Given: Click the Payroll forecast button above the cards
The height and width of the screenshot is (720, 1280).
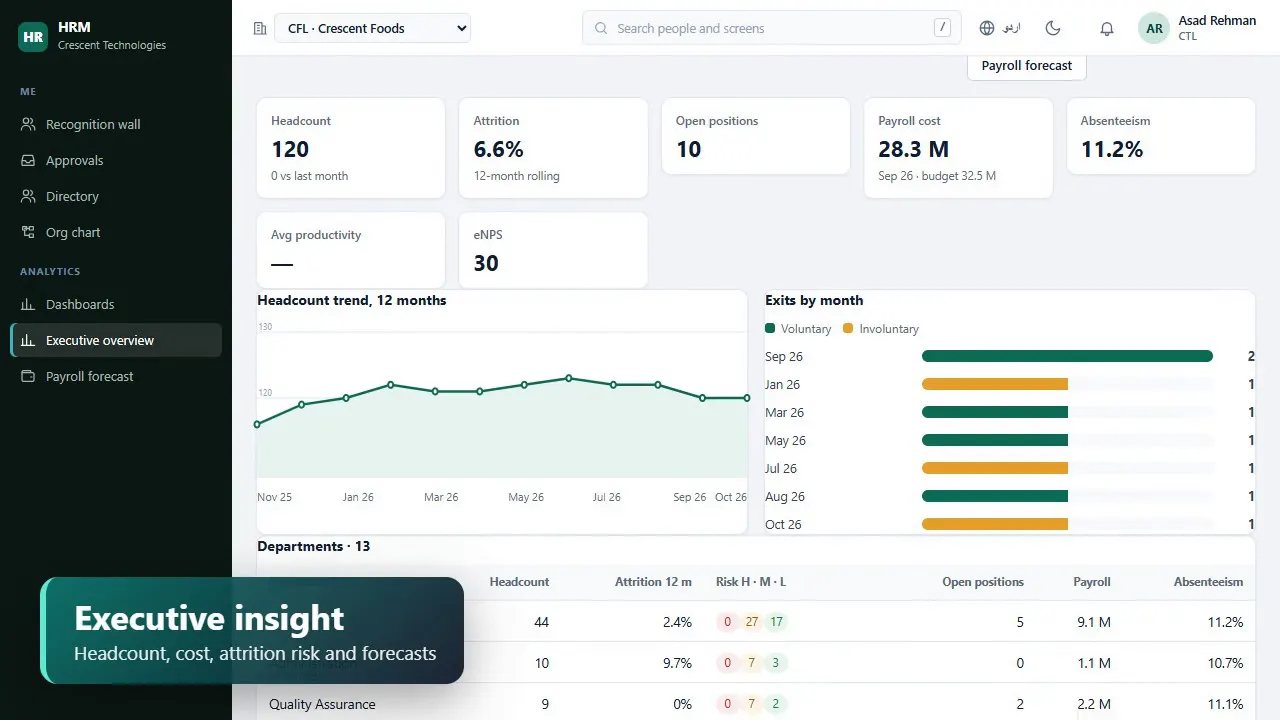Looking at the screenshot, I should coord(1026,65).
